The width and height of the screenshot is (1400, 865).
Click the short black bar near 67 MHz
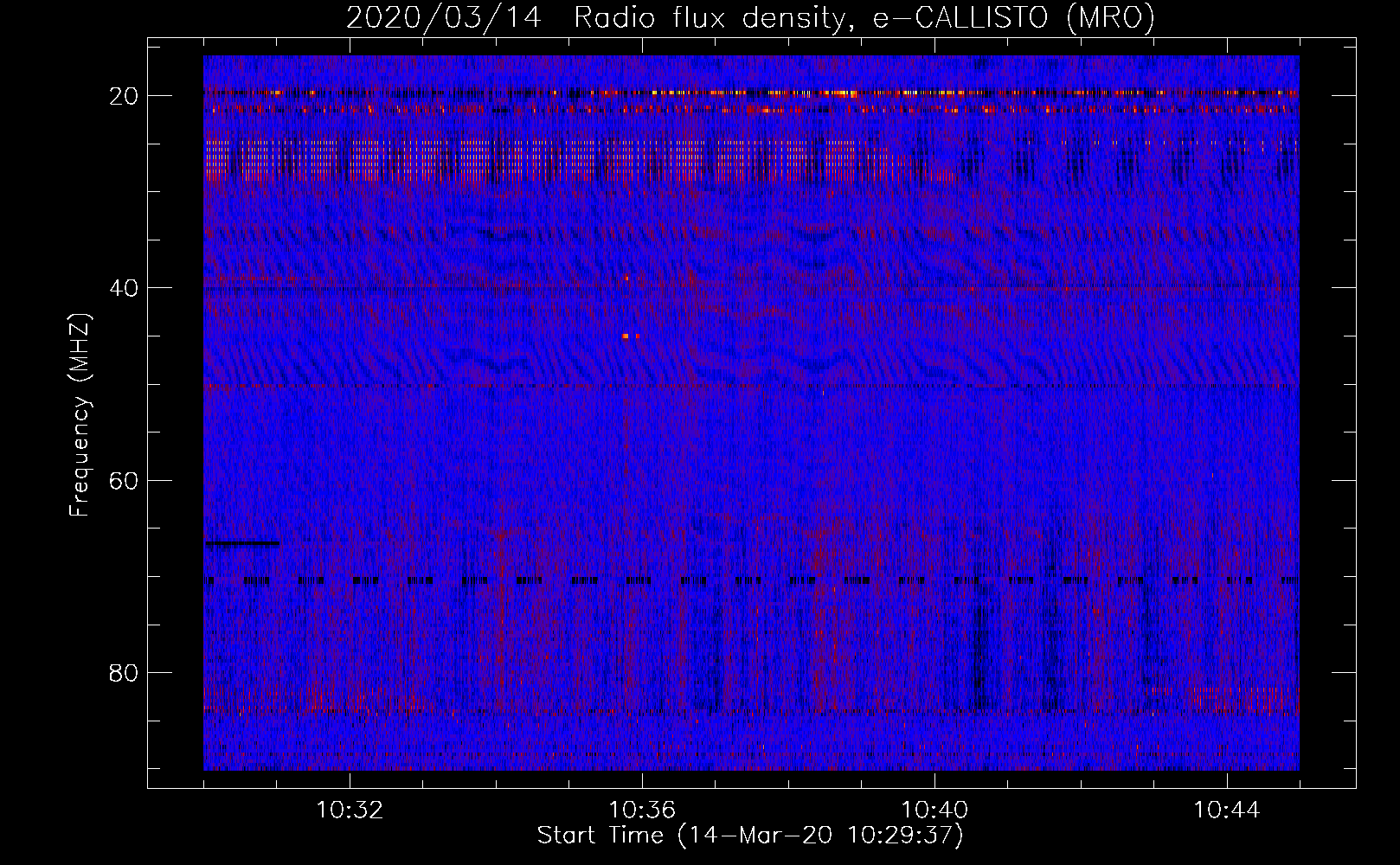pos(242,543)
